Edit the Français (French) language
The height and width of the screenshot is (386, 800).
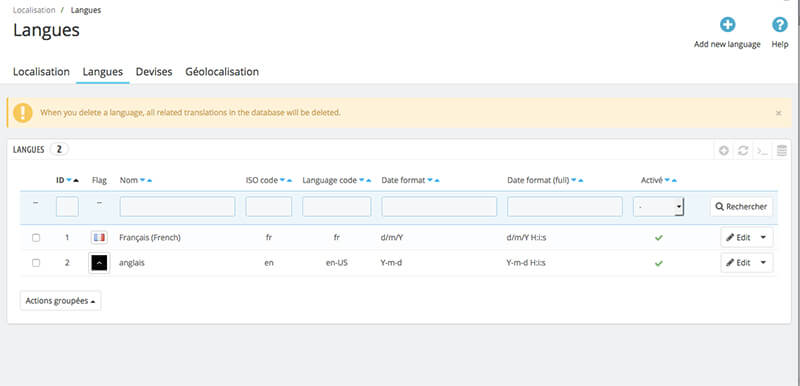739,238
